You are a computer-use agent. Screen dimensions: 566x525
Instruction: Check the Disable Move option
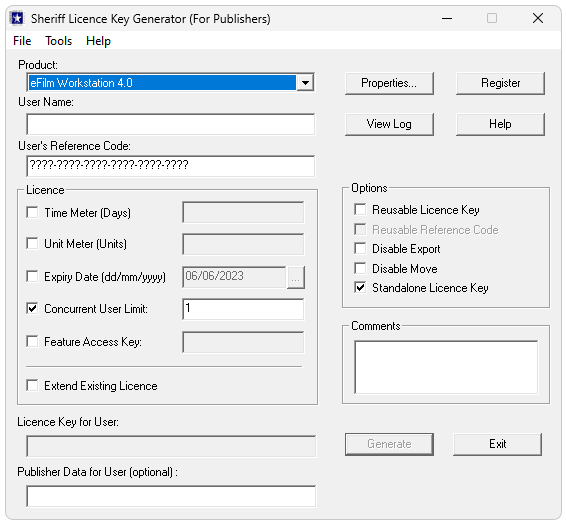click(x=360, y=268)
